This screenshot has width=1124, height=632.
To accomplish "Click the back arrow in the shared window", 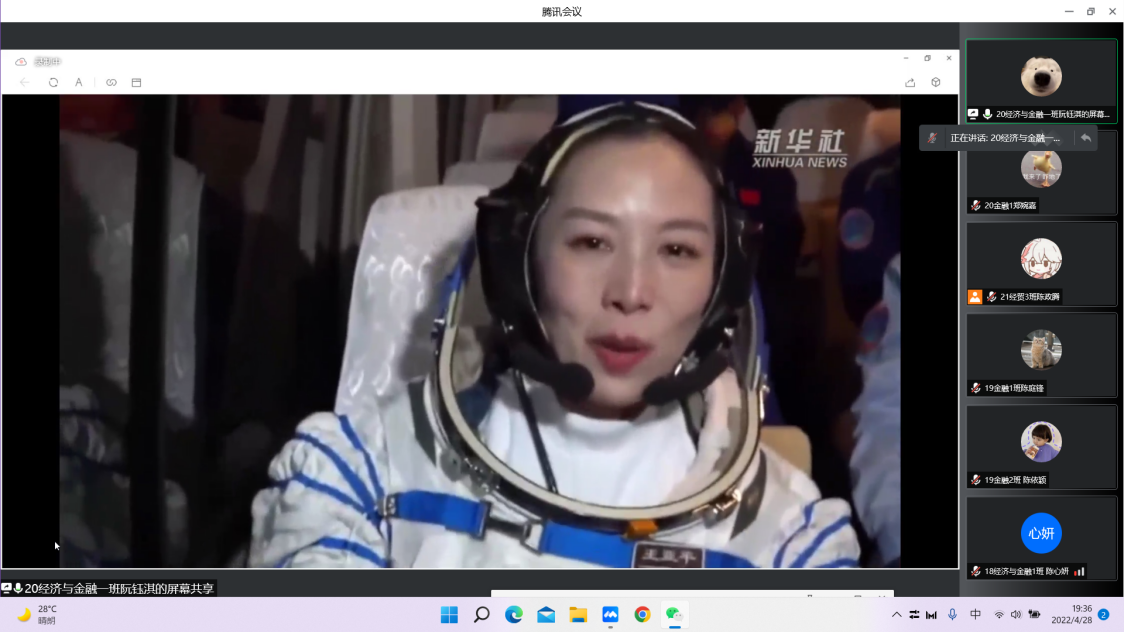I will [x=25, y=83].
